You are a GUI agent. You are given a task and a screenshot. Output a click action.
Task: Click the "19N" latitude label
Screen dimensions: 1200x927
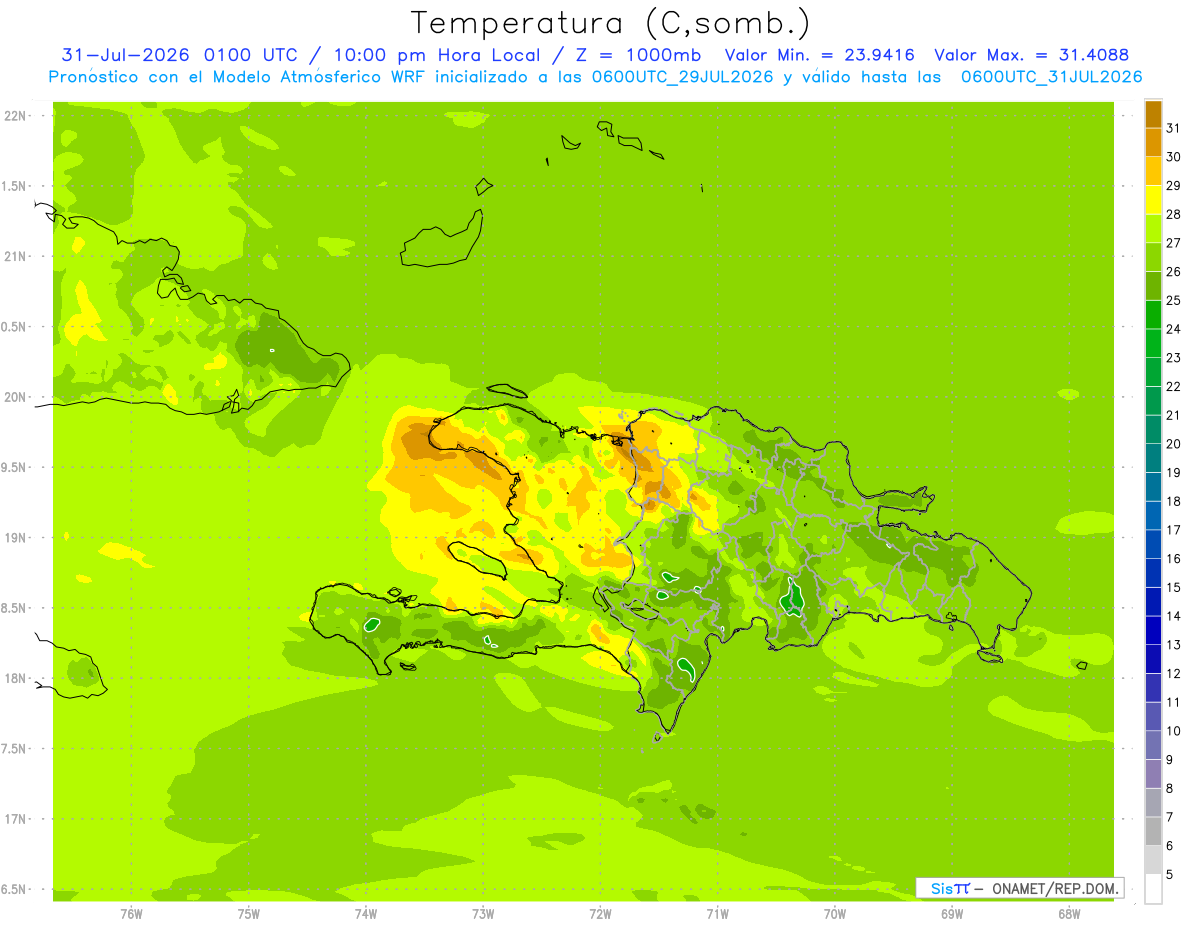coord(16,537)
